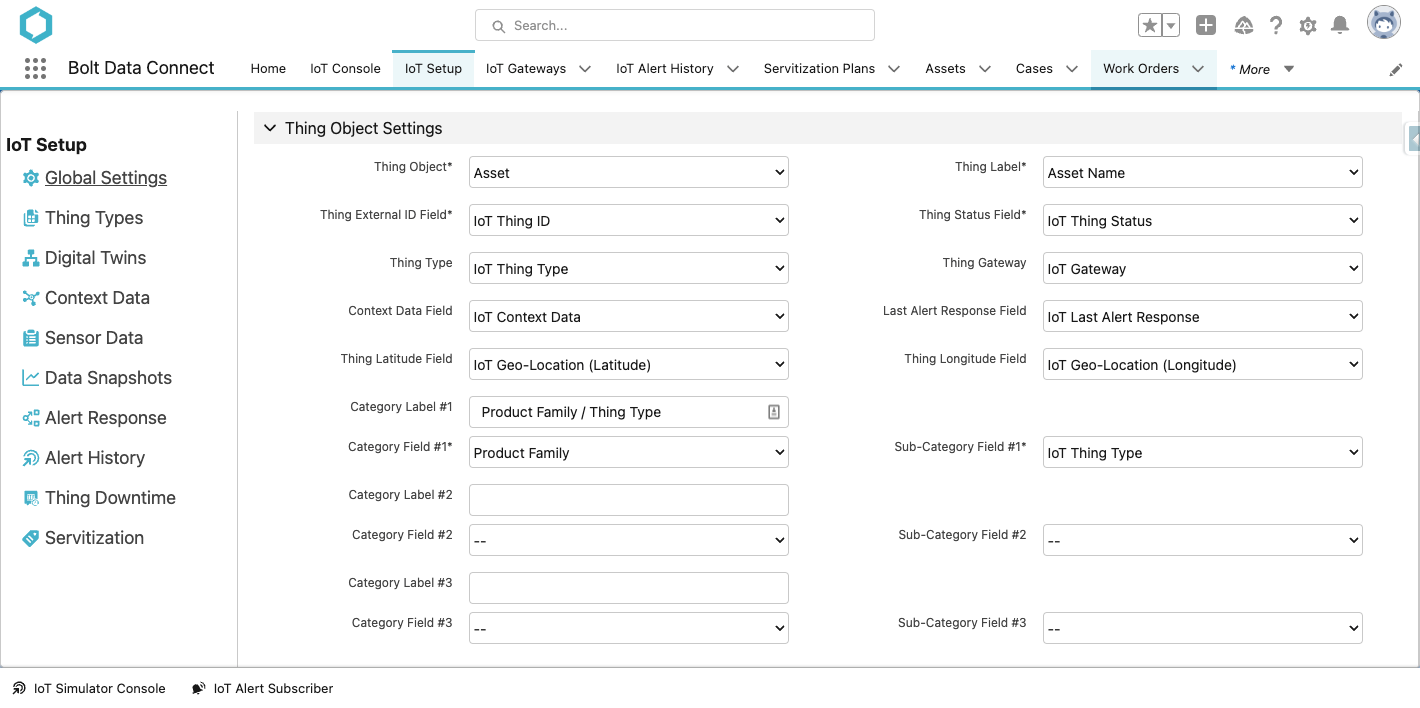Click the Bolt Data hexagon logo
Screen dimensions: 1420x708
click(35, 25)
